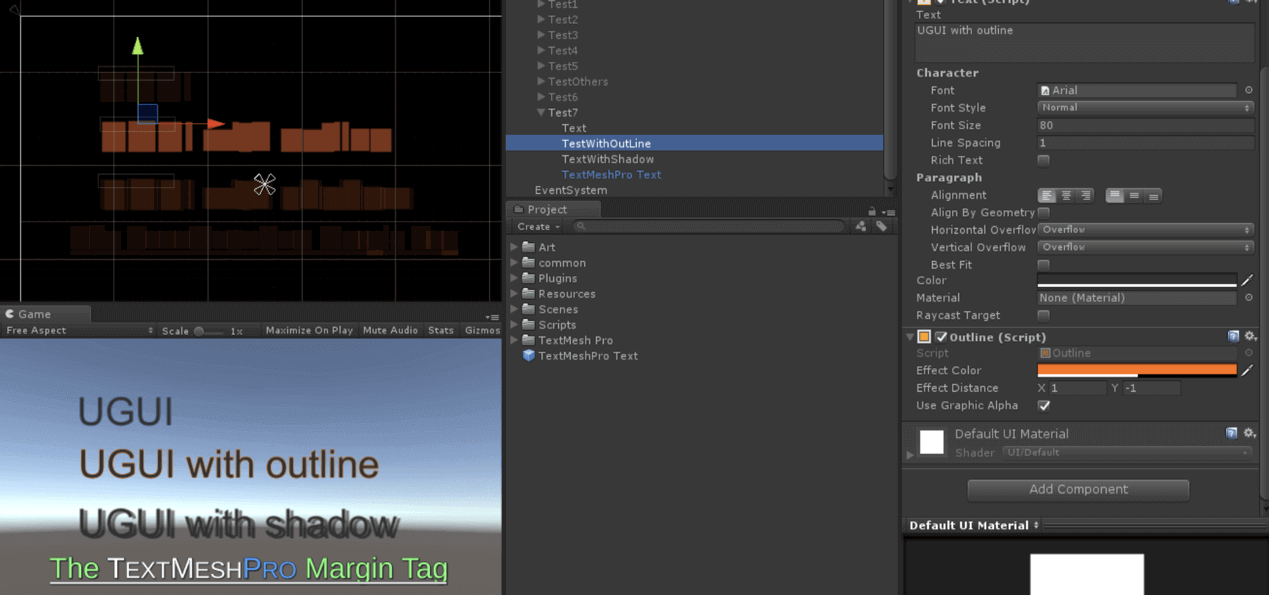This screenshot has height=595, width=1269.
Task: Open the Font Style dropdown
Action: [1145, 108]
